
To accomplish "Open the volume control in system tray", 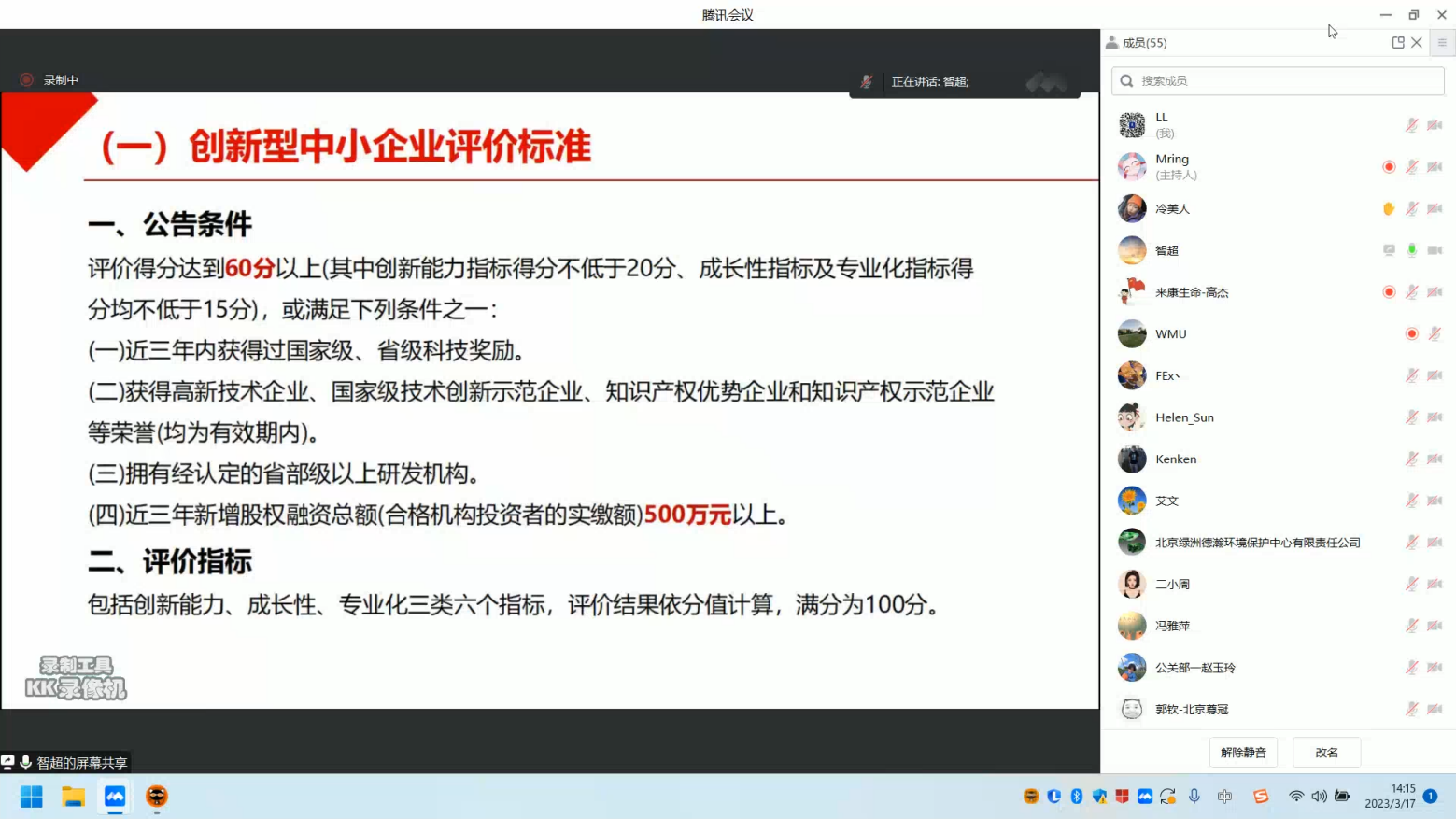I will (1319, 797).
